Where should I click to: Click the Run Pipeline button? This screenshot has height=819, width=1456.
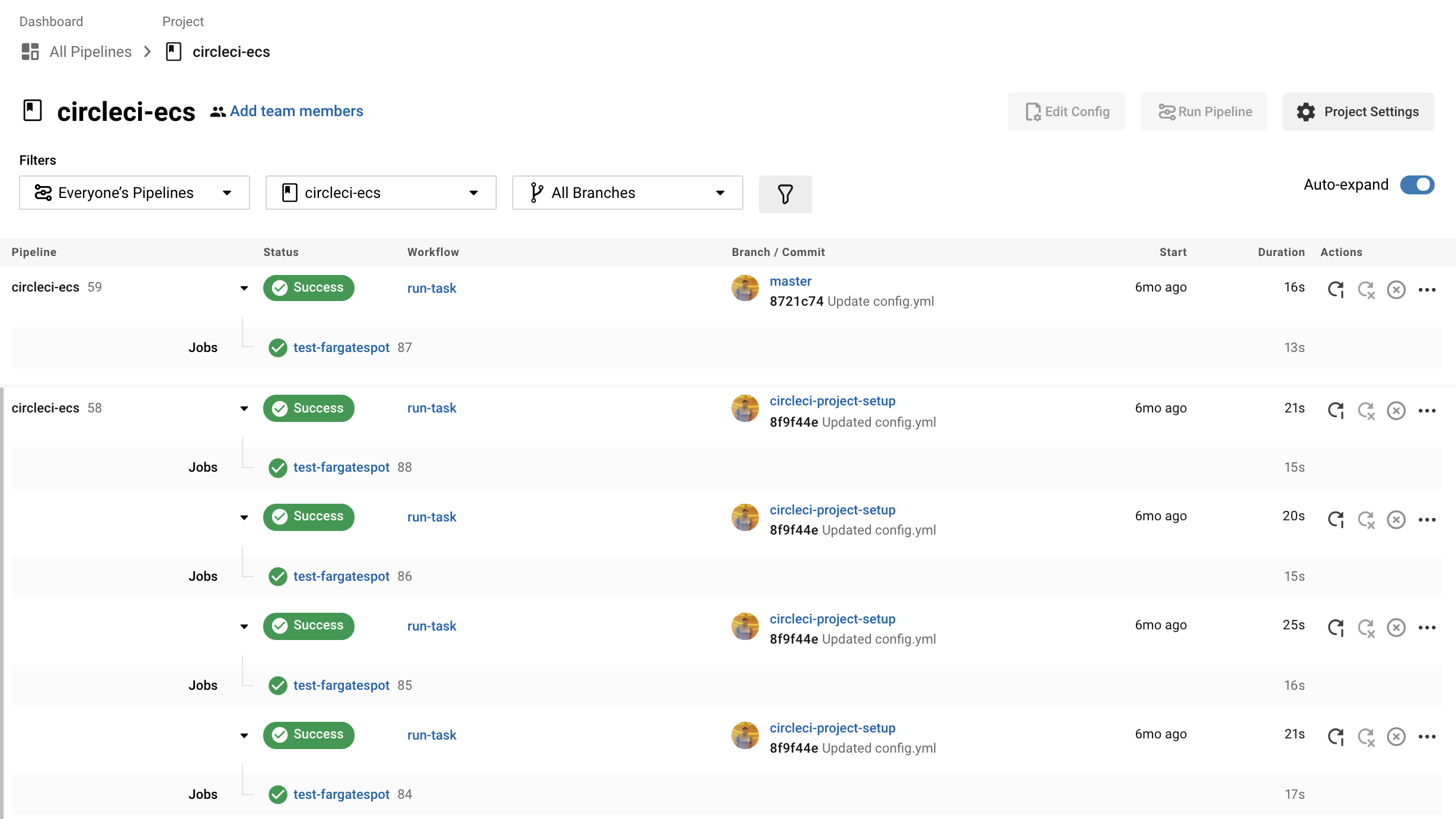(x=1203, y=111)
